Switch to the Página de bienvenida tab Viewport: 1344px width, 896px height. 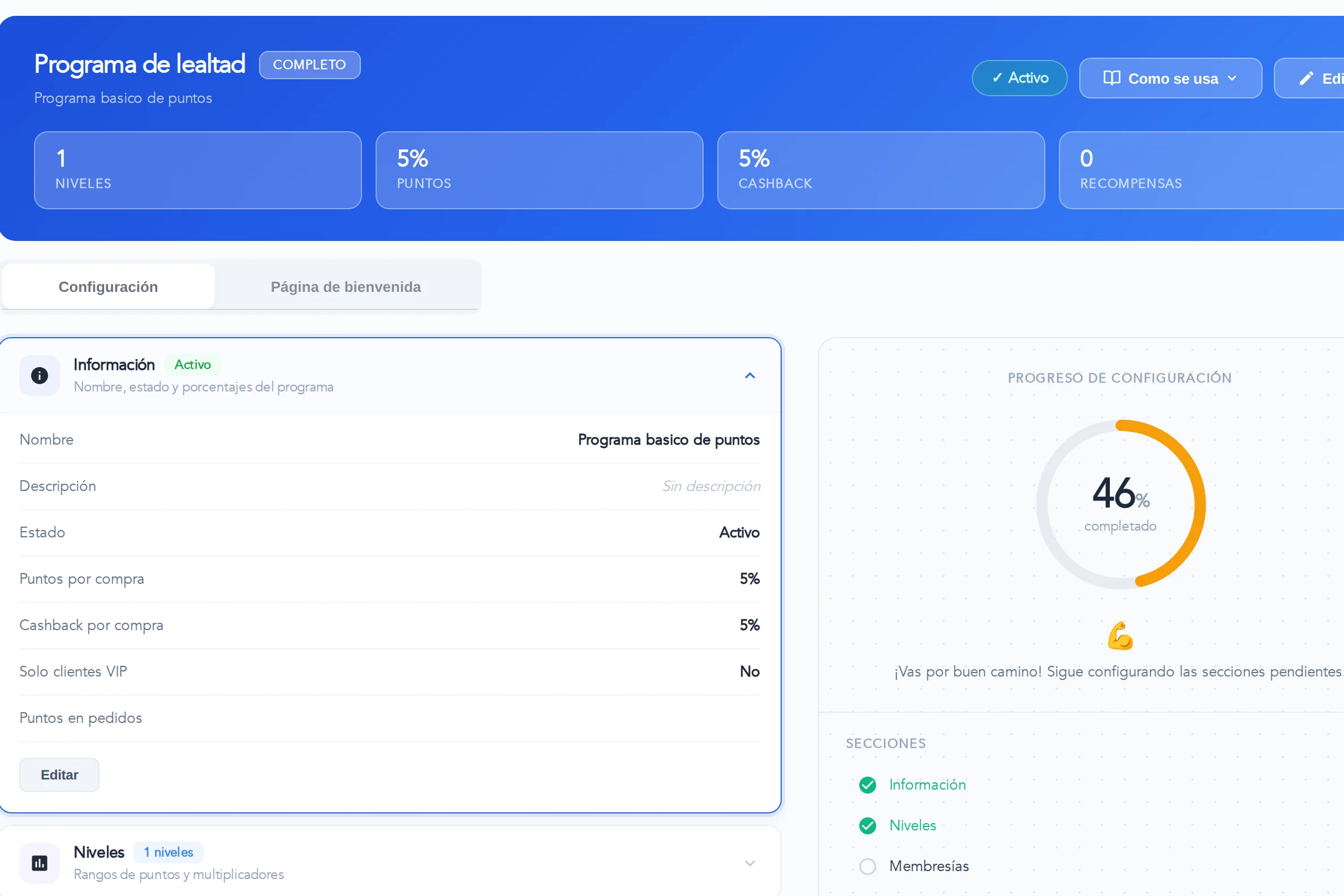pyautogui.click(x=346, y=286)
